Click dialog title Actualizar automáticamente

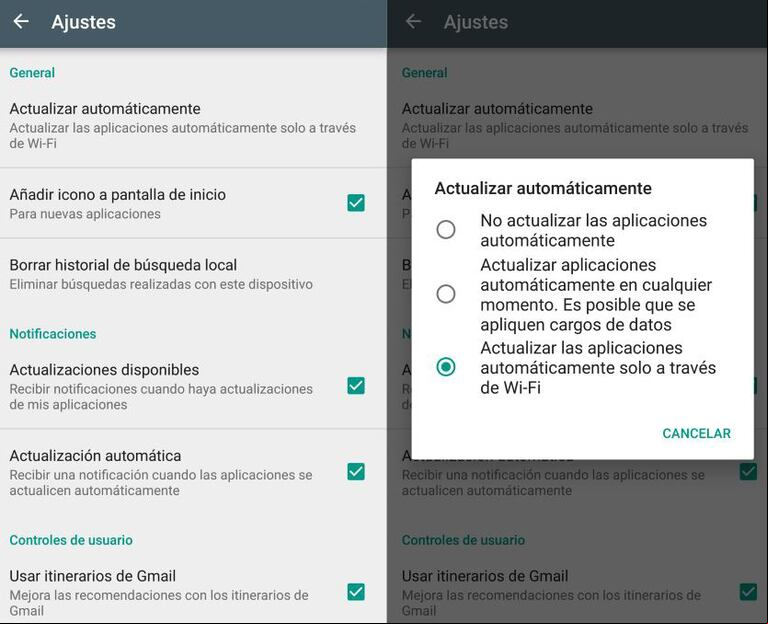543,188
